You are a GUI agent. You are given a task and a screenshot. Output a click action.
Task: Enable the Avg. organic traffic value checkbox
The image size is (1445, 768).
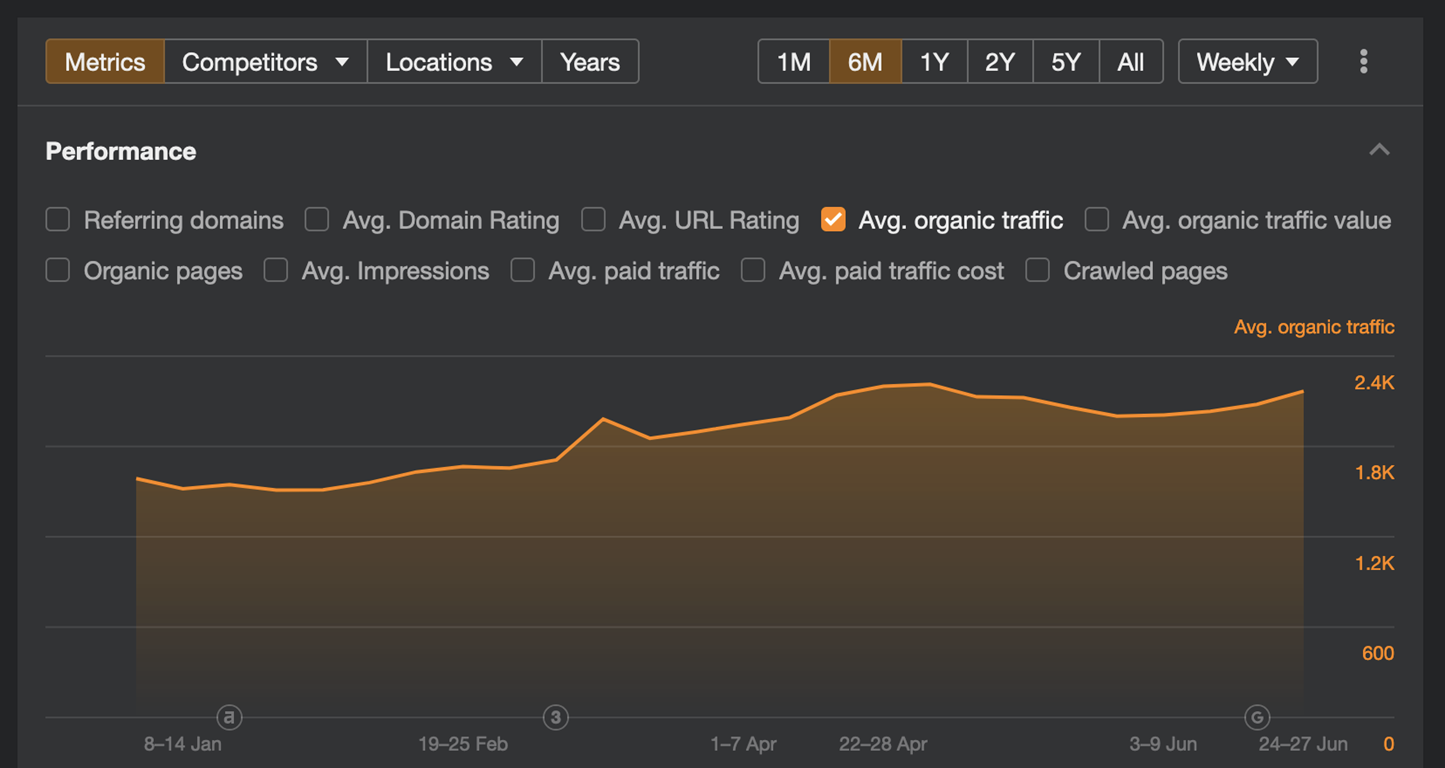pyautogui.click(x=1097, y=219)
